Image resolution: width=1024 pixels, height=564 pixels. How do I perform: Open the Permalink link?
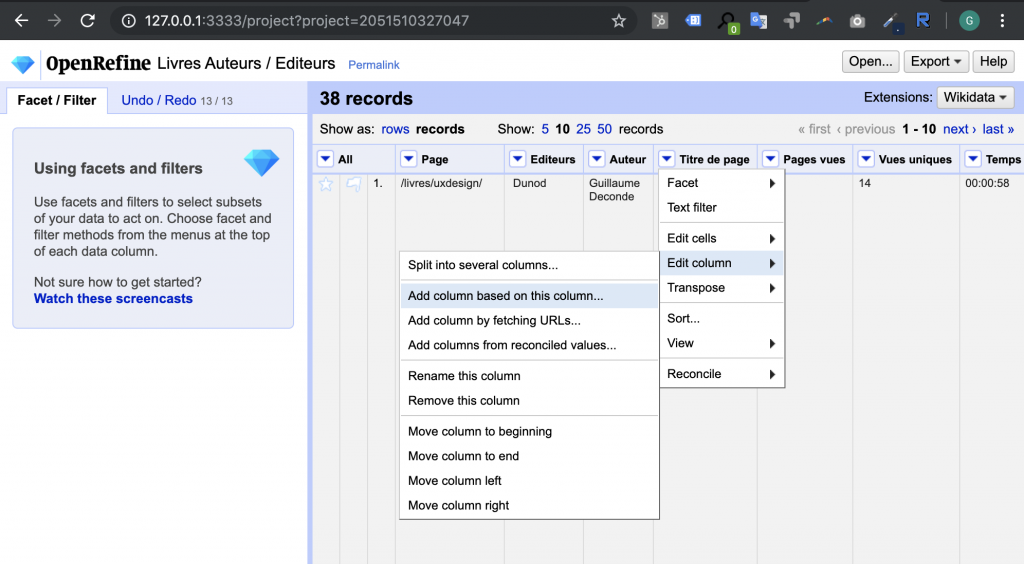coord(374,65)
